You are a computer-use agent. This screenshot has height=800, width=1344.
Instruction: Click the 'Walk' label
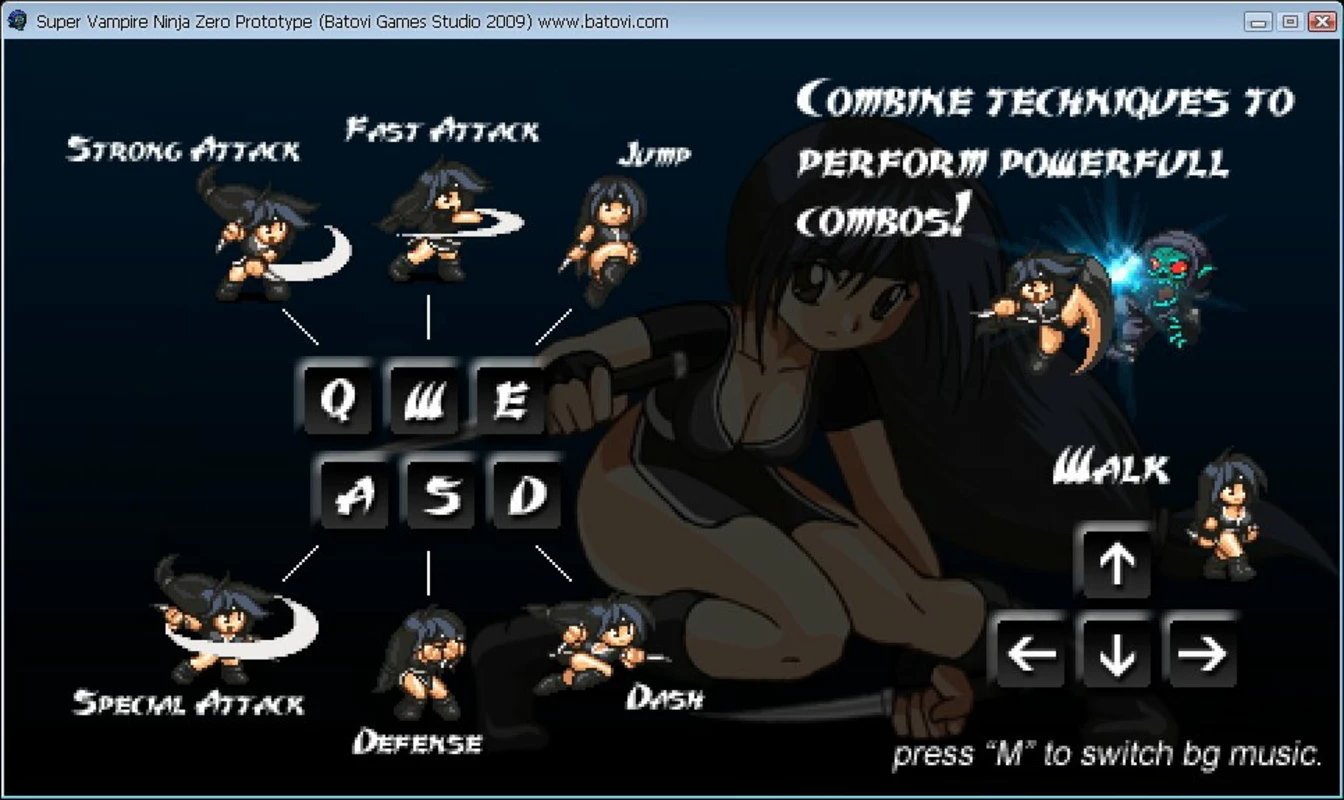(1111, 468)
